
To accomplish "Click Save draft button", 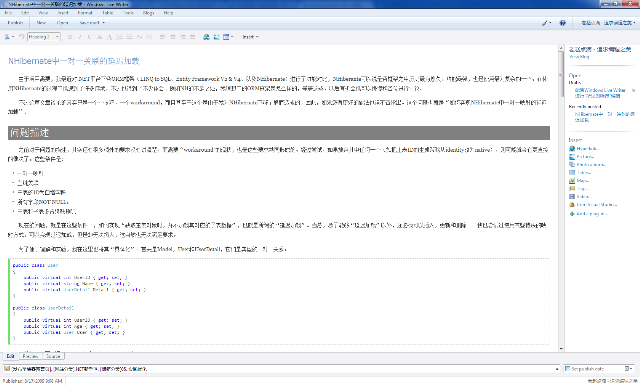I will (89, 23).
